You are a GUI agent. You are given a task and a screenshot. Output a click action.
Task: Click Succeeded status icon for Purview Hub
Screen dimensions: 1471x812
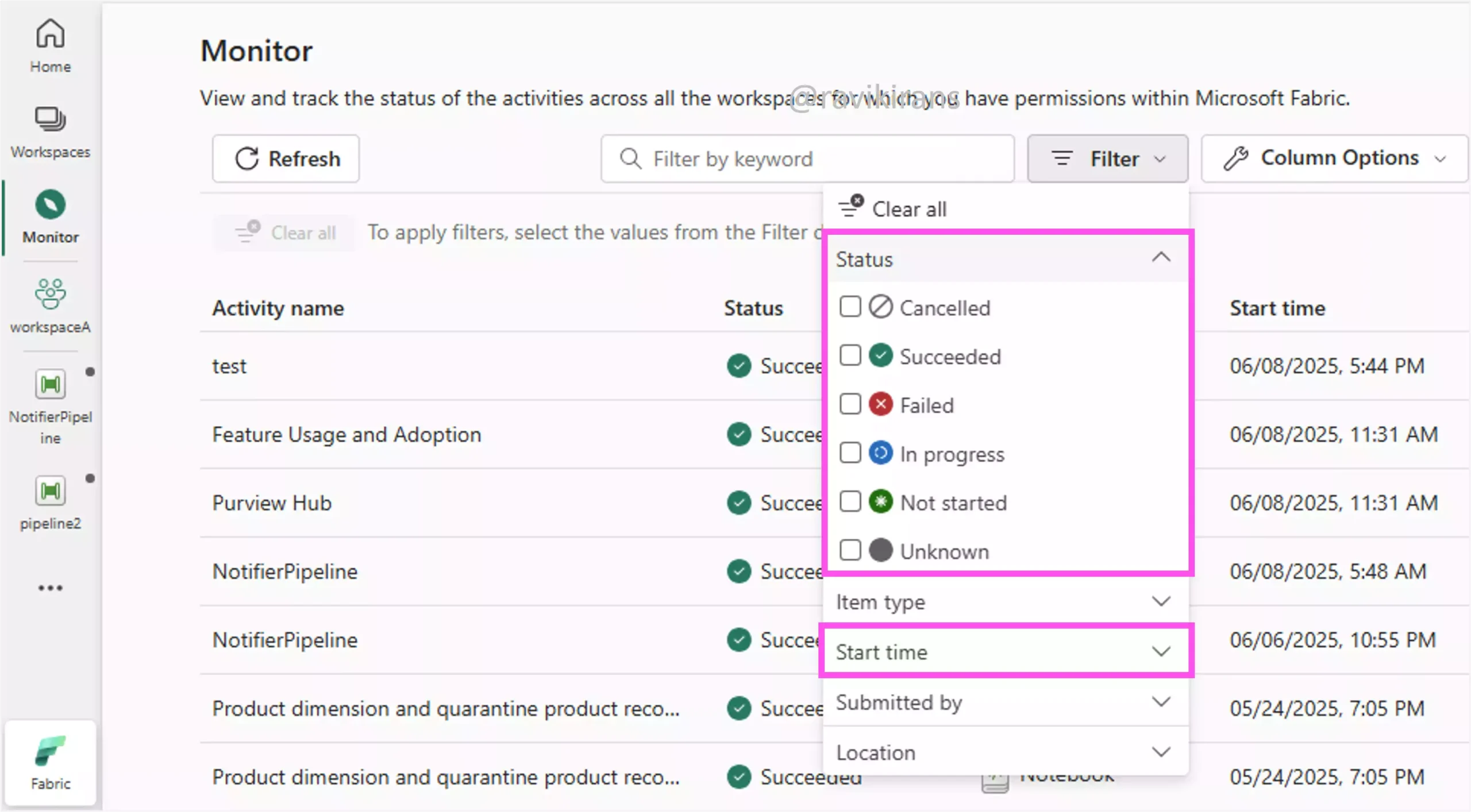pyautogui.click(x=739, y=502)
